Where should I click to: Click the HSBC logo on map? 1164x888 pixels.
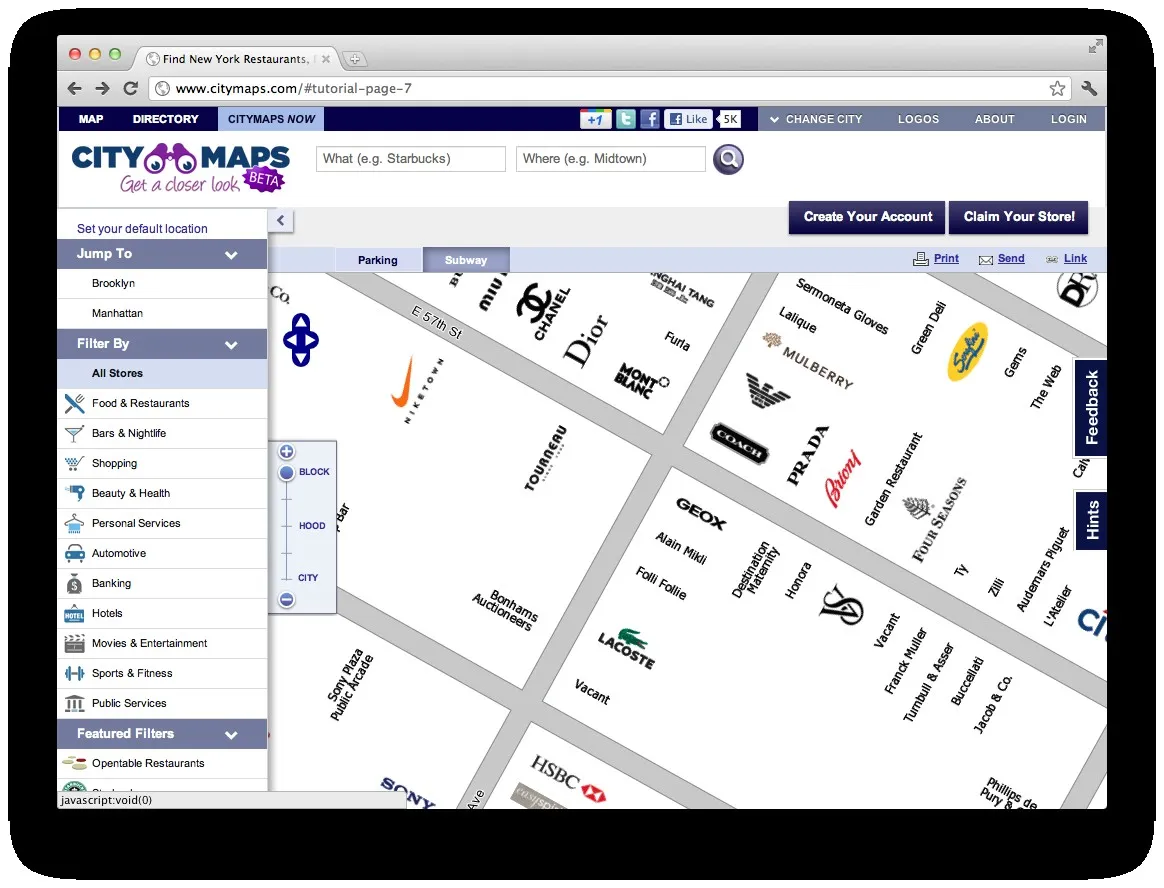[568, 779]
